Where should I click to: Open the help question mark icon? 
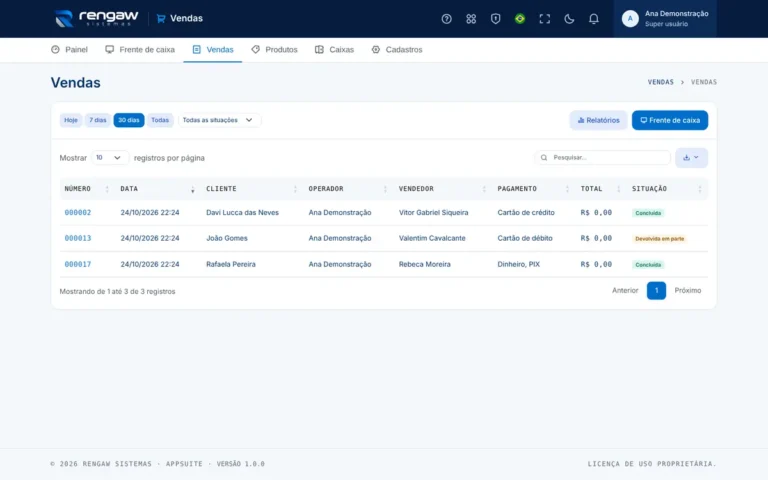[x=446, y=19]
